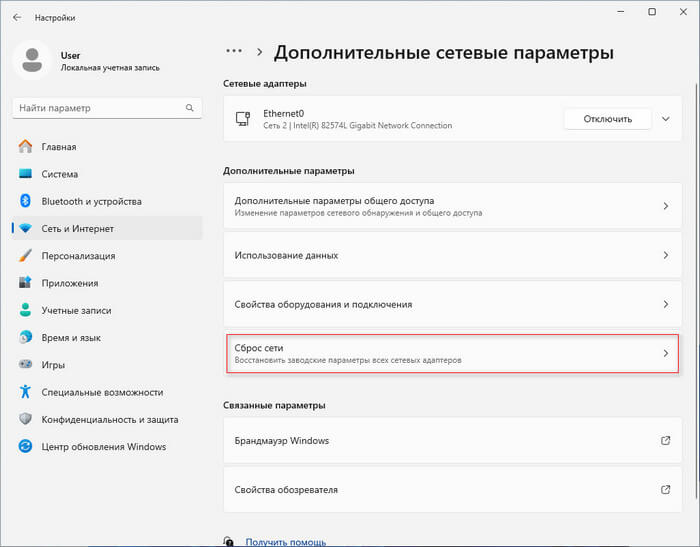Click the Игры gamepad icon
The image size is (700, 547).
click(x=25, y=364)
